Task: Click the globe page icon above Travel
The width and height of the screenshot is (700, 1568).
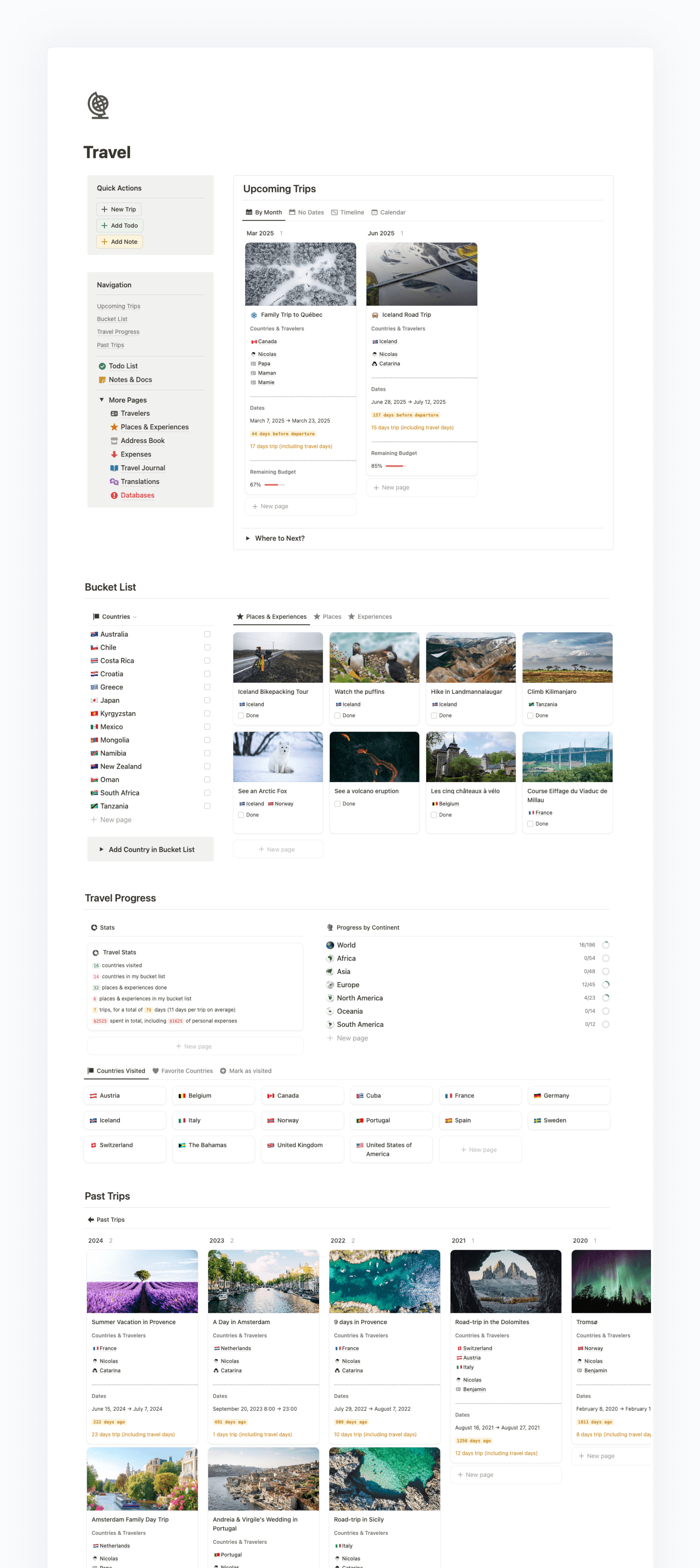Action: pos(99,105)
